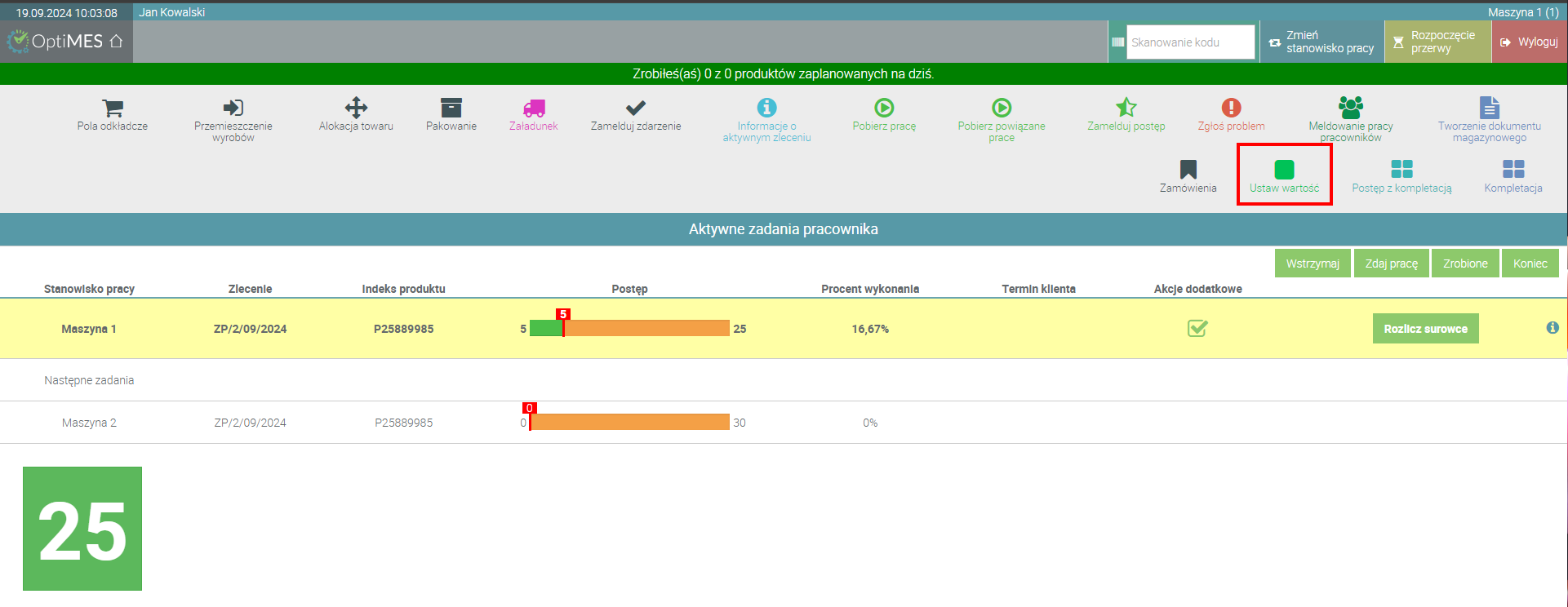The image size is (1568, 607).
Task: Open Zamówienia bookmark icon
Action: 1188,170
